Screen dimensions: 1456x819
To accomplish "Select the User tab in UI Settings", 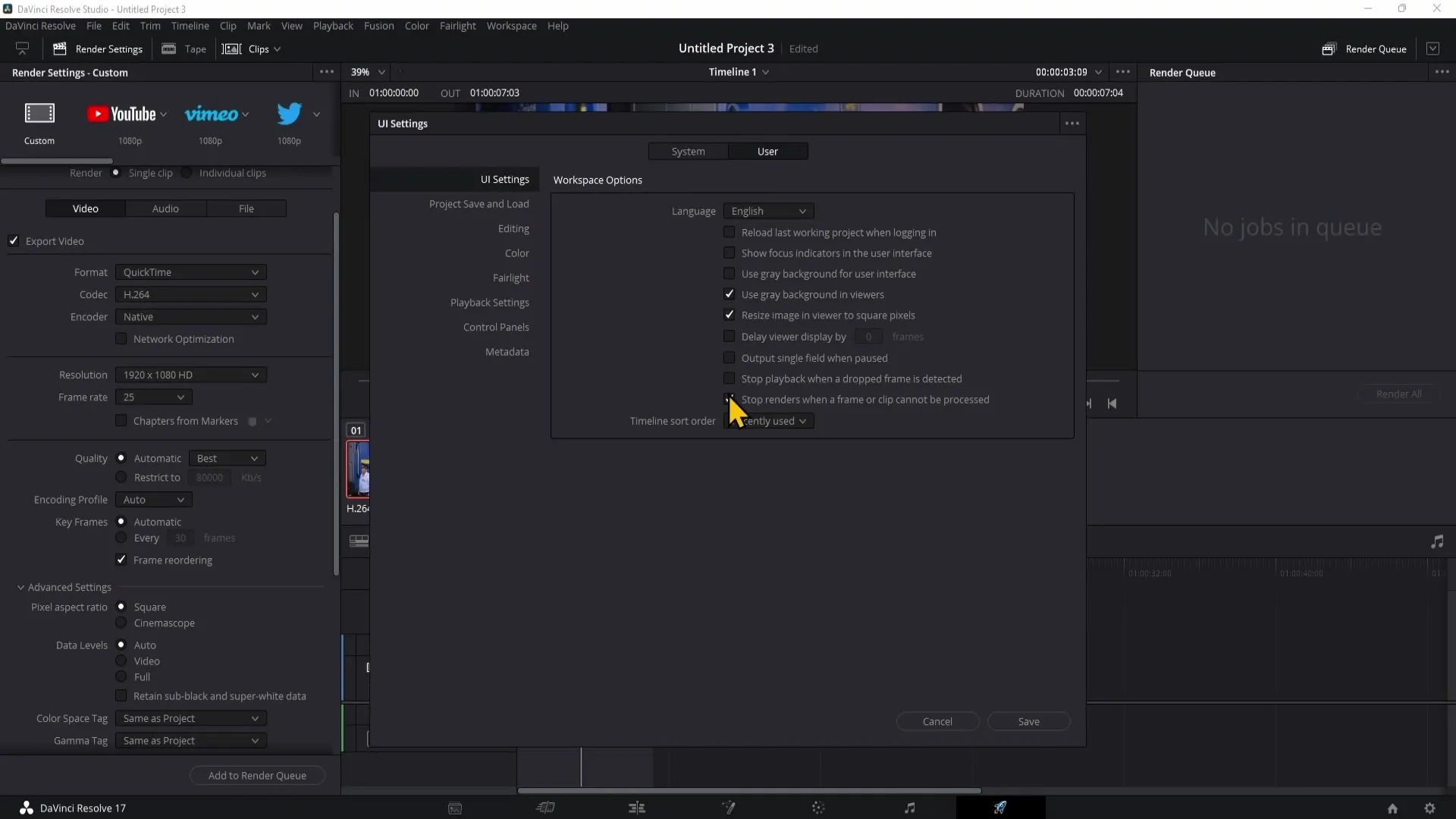I will (768, 151).
